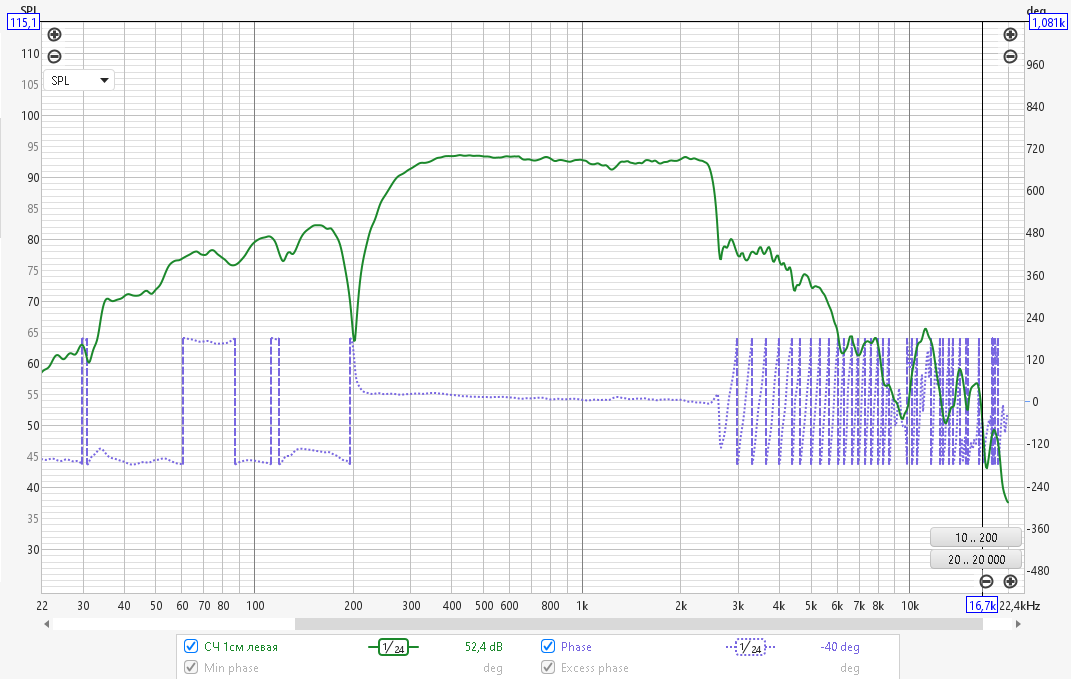Uncheck the СЧ 1см левая trace checkbox
The width and height of the screenshot is (1071, 679).
pos(191,646)
